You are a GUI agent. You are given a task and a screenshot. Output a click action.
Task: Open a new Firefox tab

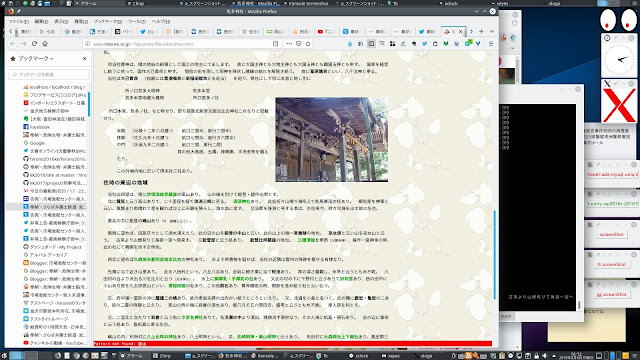point(481,31)
